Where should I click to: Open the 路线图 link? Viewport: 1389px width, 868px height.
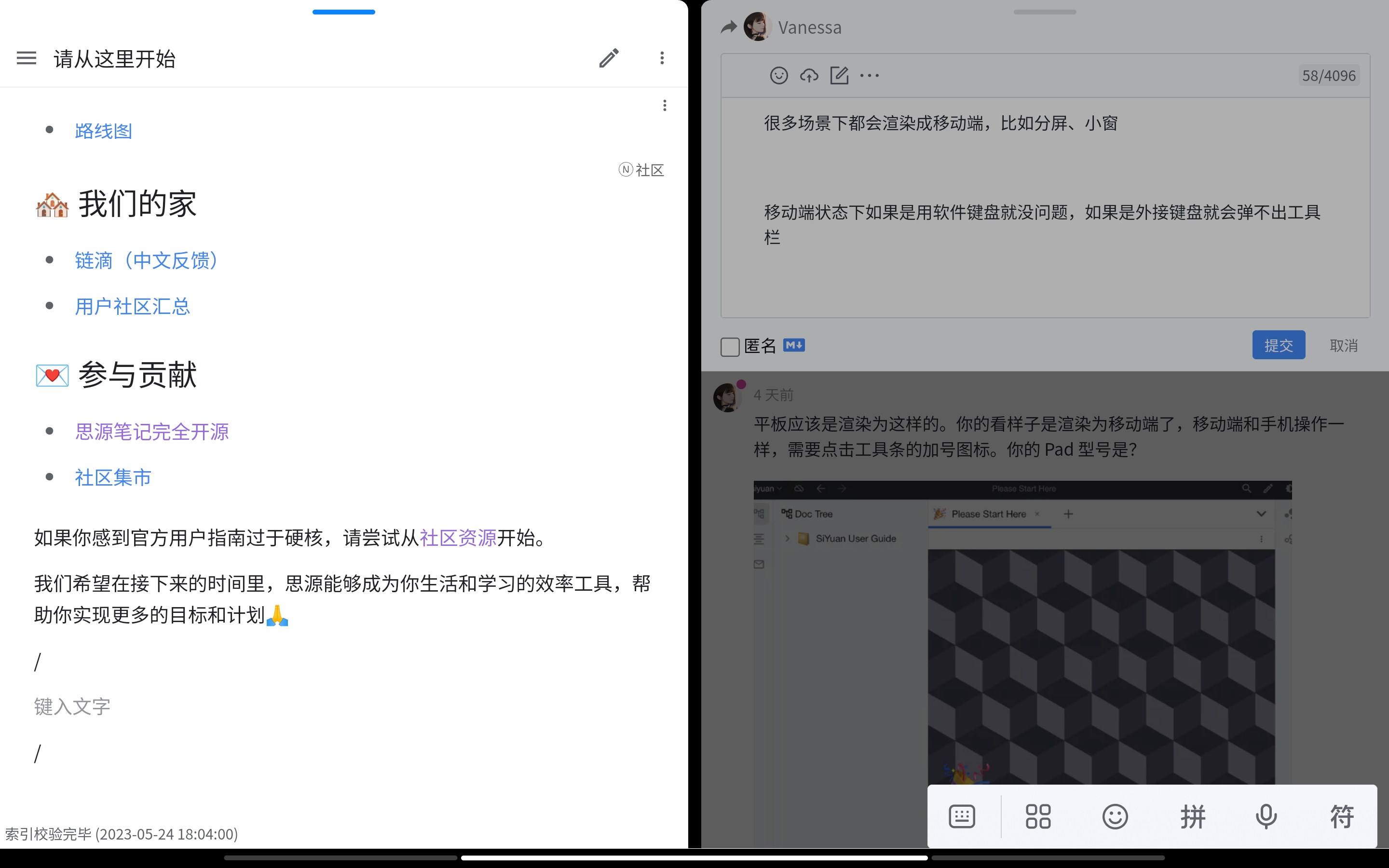pyautogui.click(x=103, y=130)
